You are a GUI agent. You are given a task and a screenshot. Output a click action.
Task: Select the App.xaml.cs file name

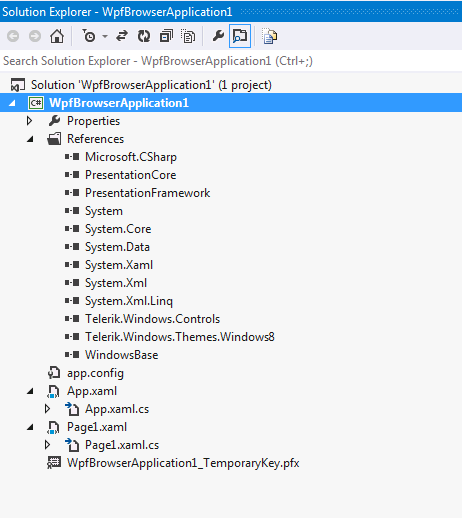pos(117,409)
